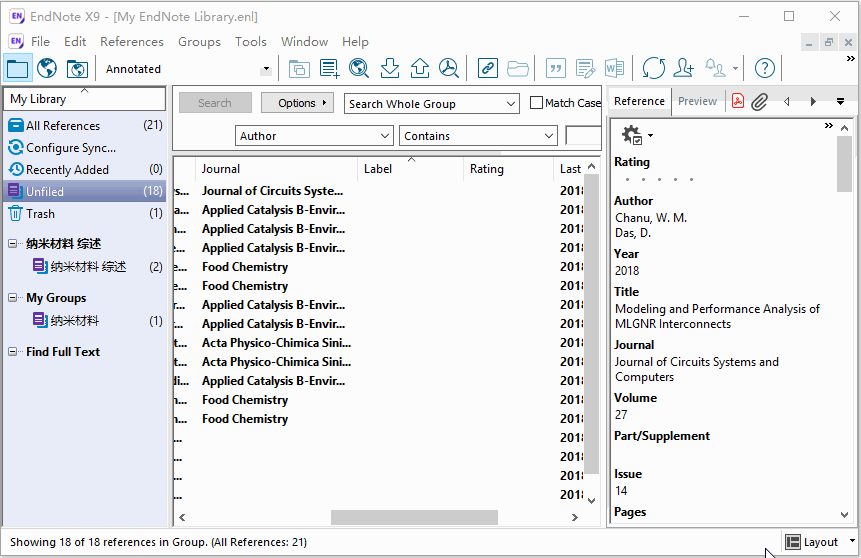This screenshot has width=861, height=558.
Task: Go to next reference arrow
Action: 813,102
